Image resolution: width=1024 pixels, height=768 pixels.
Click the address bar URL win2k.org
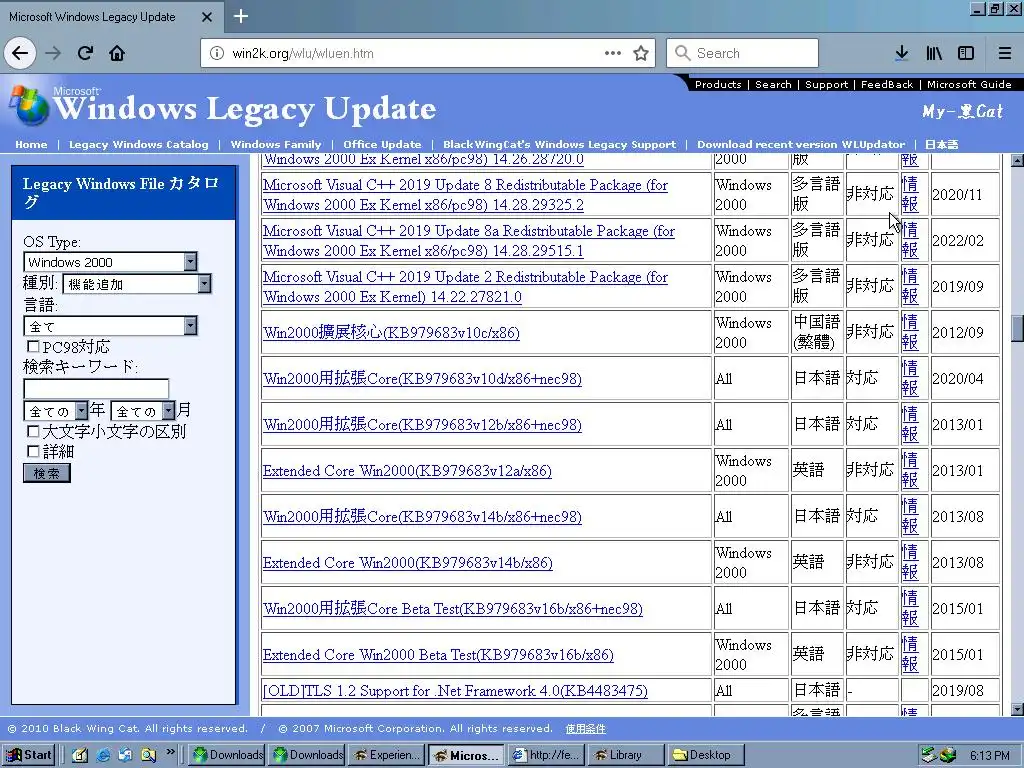tap(303, 54)
